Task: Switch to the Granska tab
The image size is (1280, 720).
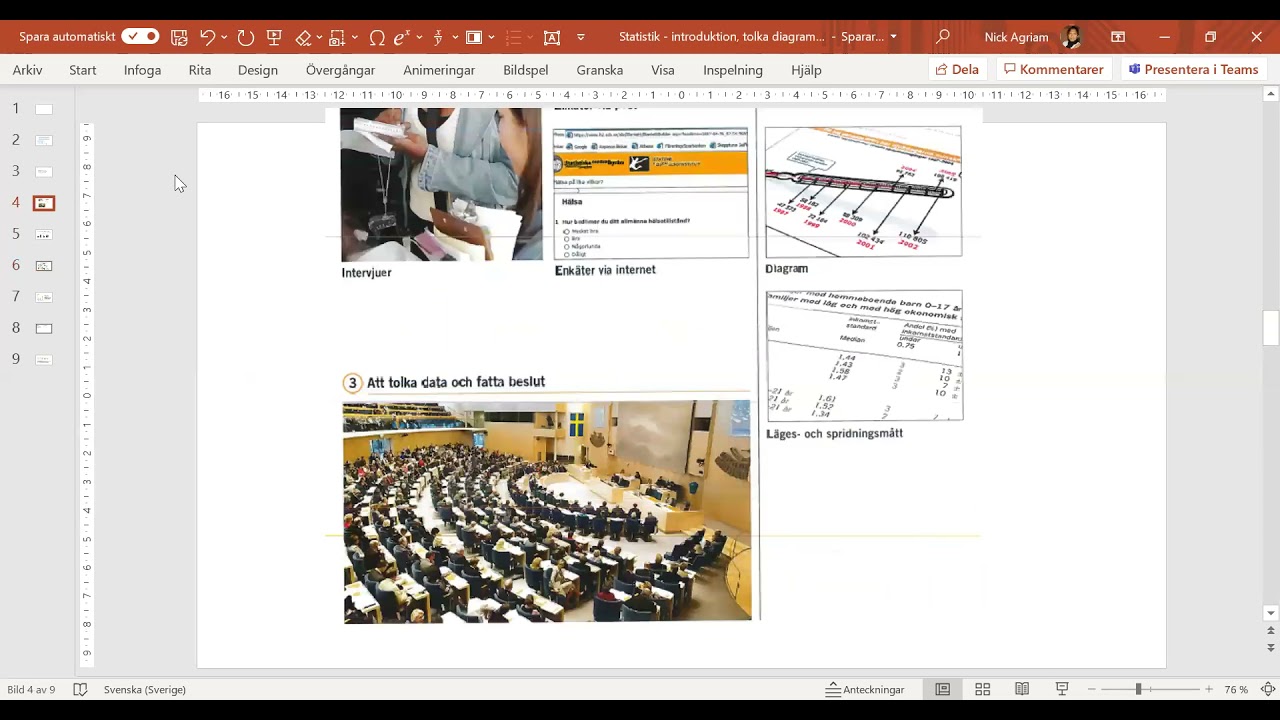Action: (x=600, y=70)
